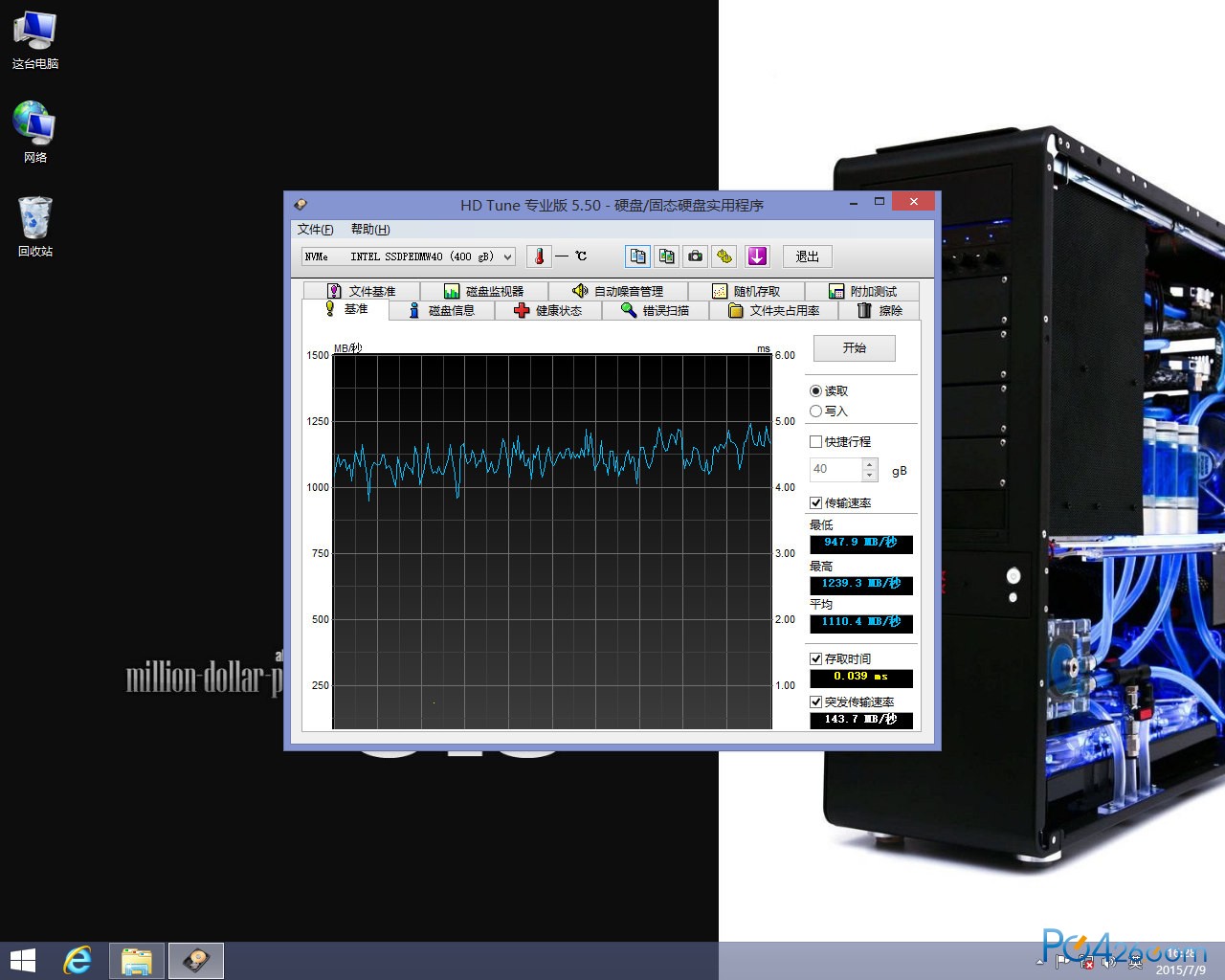Open 回收站 recycle bin desktop icon
The height and width of the screenshot is (980, 1225).
(35, 227)
